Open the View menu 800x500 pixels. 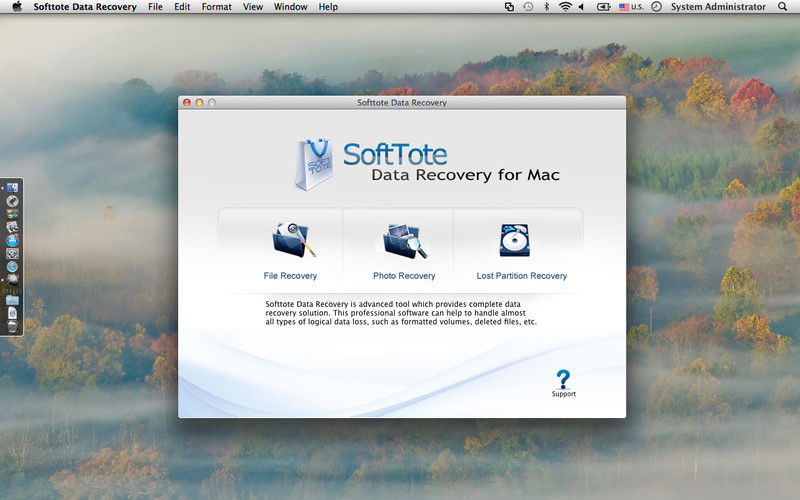click(253, 7)
